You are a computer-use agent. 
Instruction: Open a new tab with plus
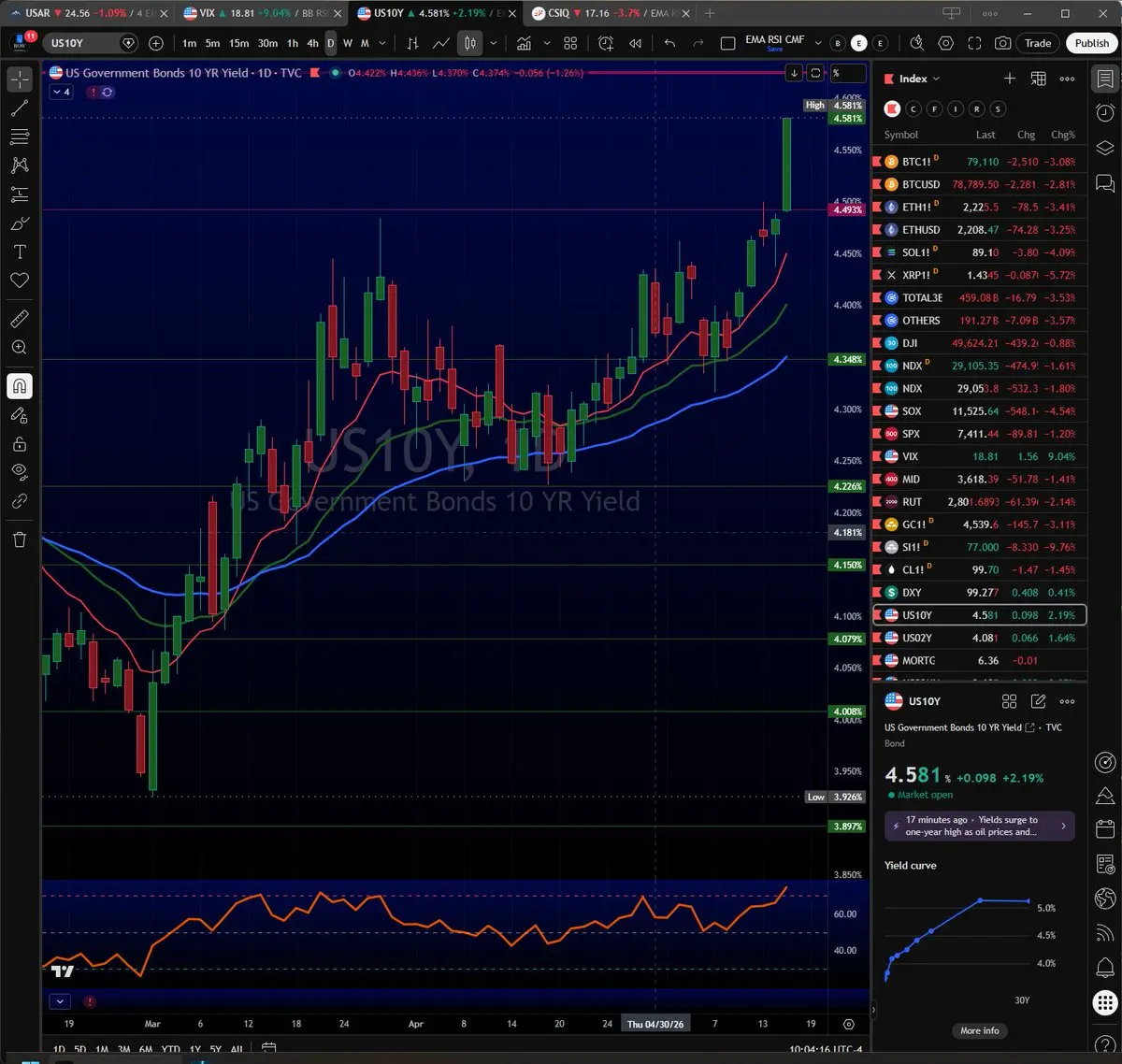pos(710,13)
